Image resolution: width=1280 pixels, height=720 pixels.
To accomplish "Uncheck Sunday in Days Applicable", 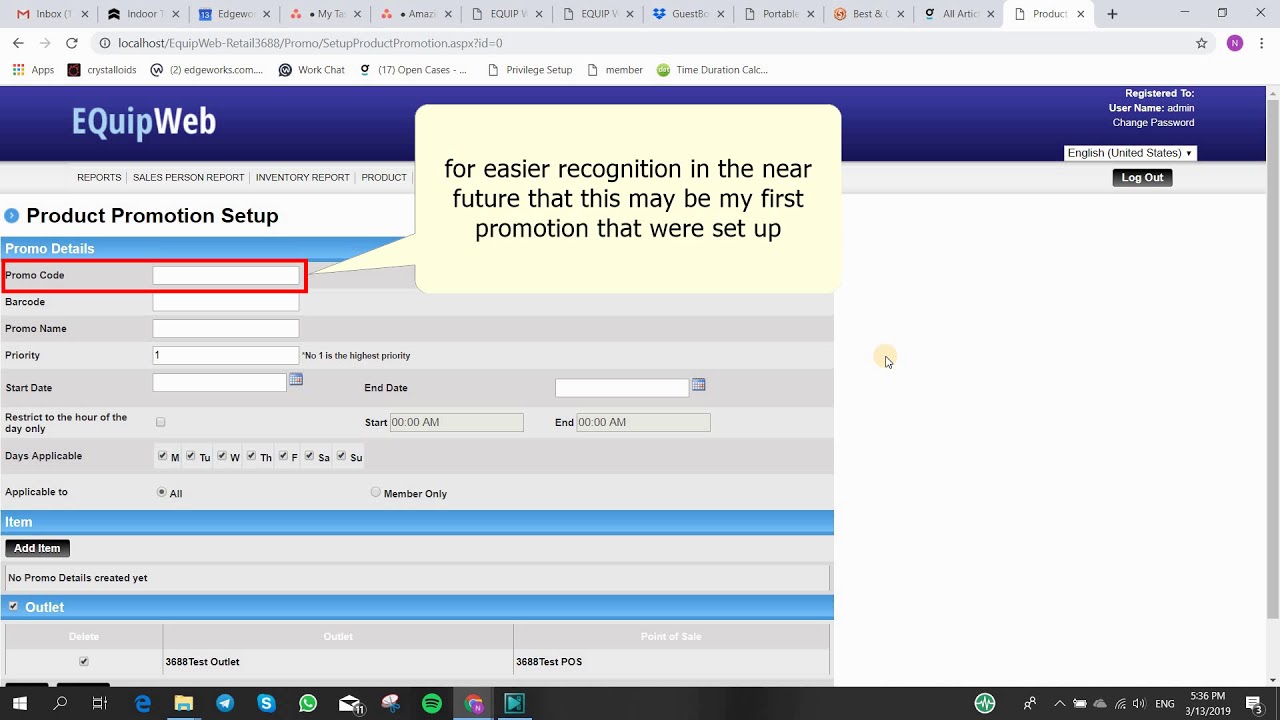I will coord(342,456).
